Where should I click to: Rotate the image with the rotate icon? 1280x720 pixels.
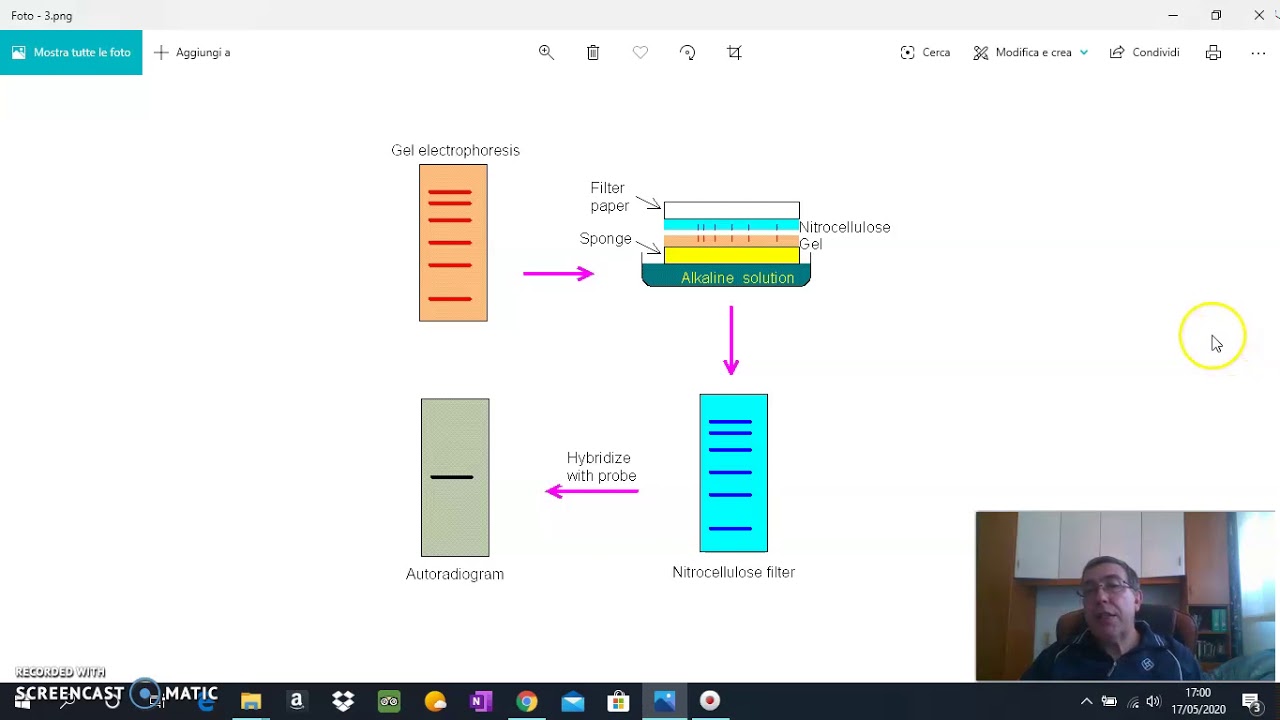pos(687,52)
